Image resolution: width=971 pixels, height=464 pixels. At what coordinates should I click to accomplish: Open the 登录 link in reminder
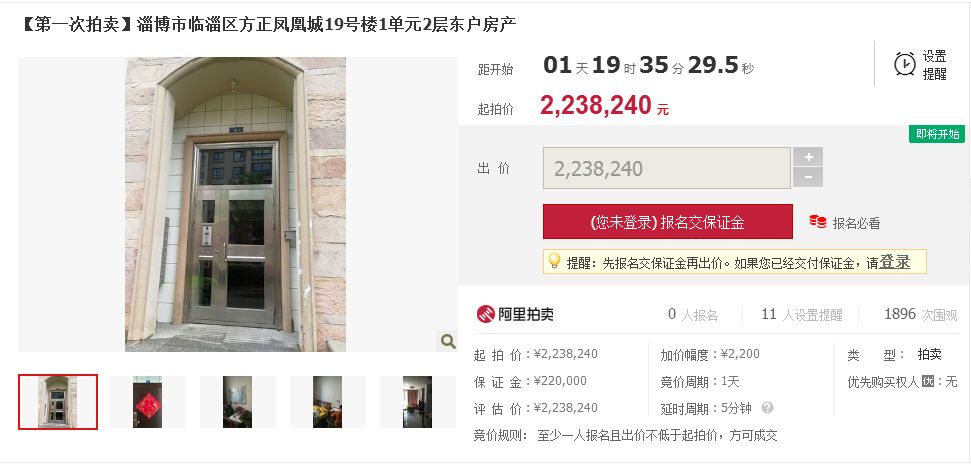(x=895, y=262)
